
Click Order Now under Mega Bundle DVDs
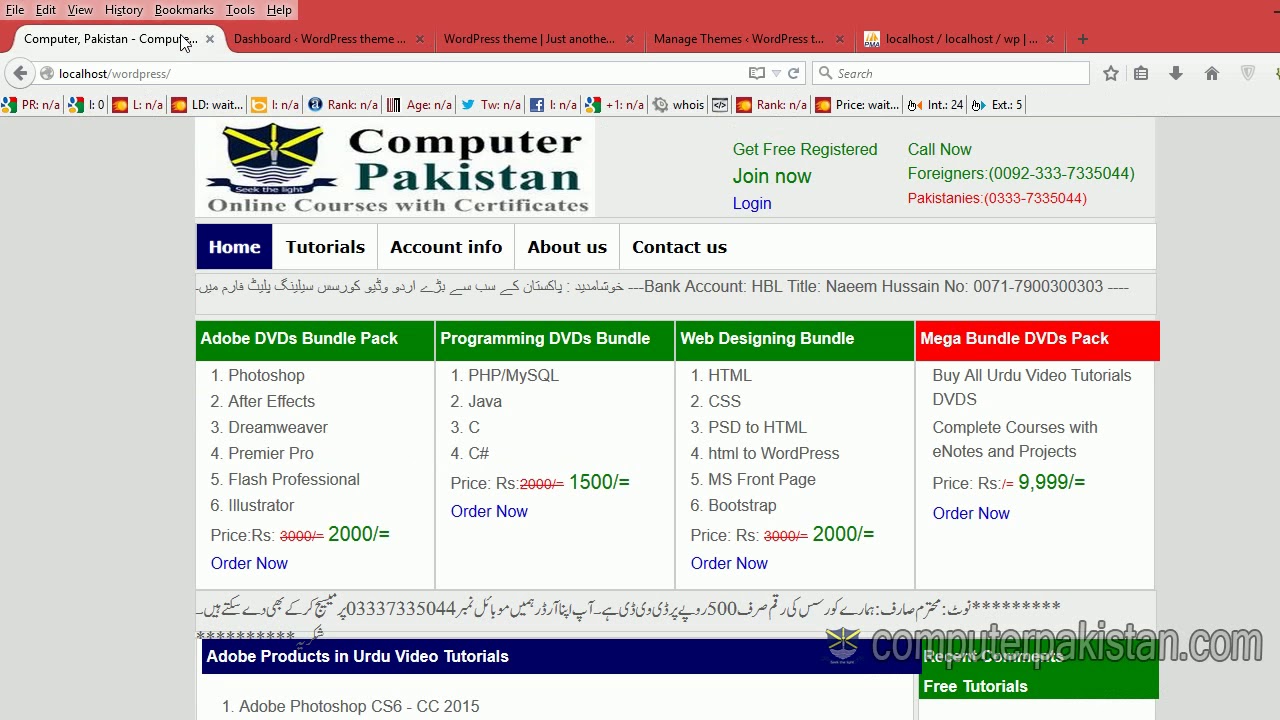point(971,513)
